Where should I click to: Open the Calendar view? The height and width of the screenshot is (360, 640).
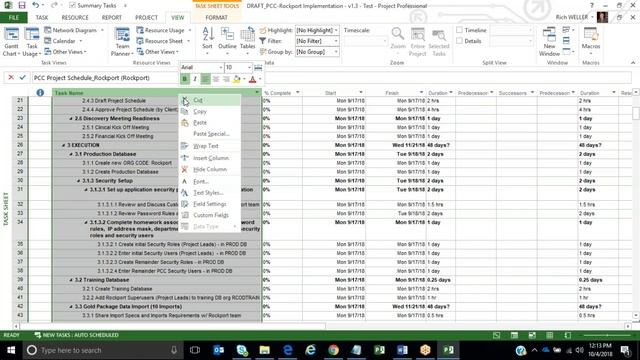(63, 41)
